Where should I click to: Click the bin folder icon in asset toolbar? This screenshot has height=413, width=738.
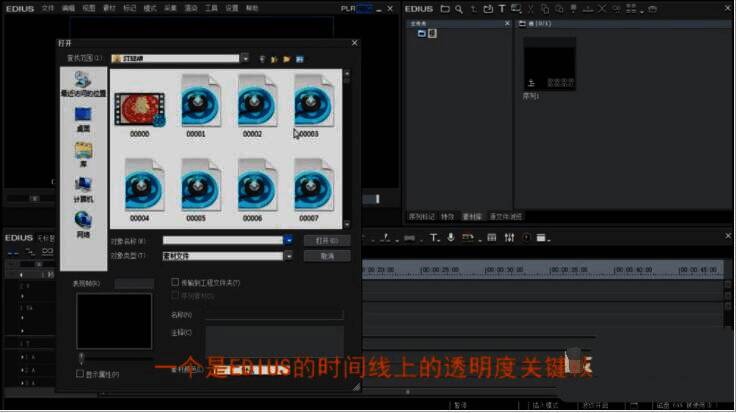[x=444, y=9]
